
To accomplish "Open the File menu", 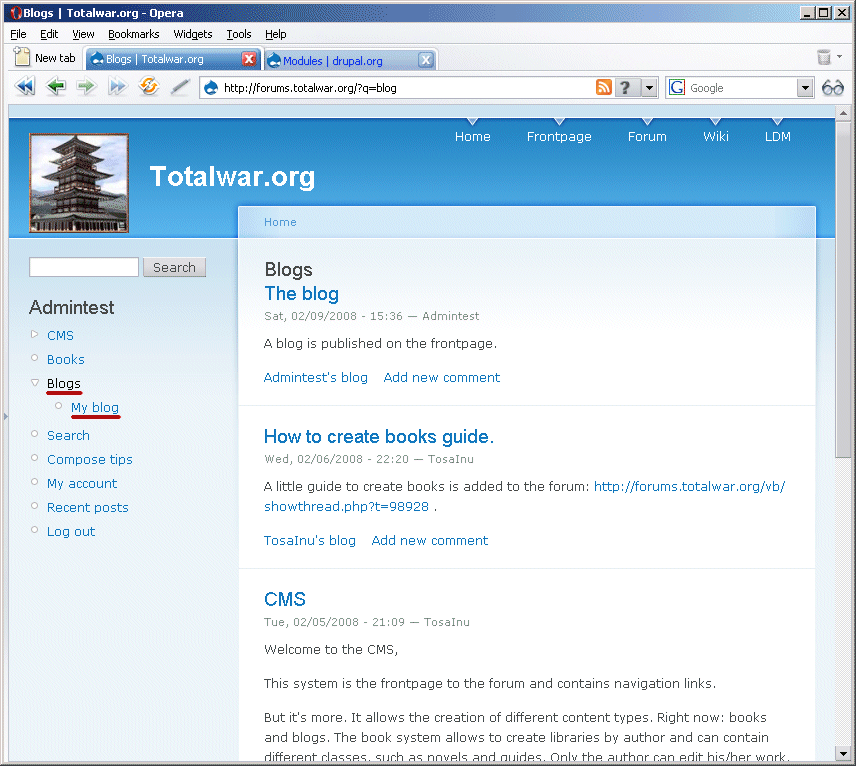I will coord(18,34).
